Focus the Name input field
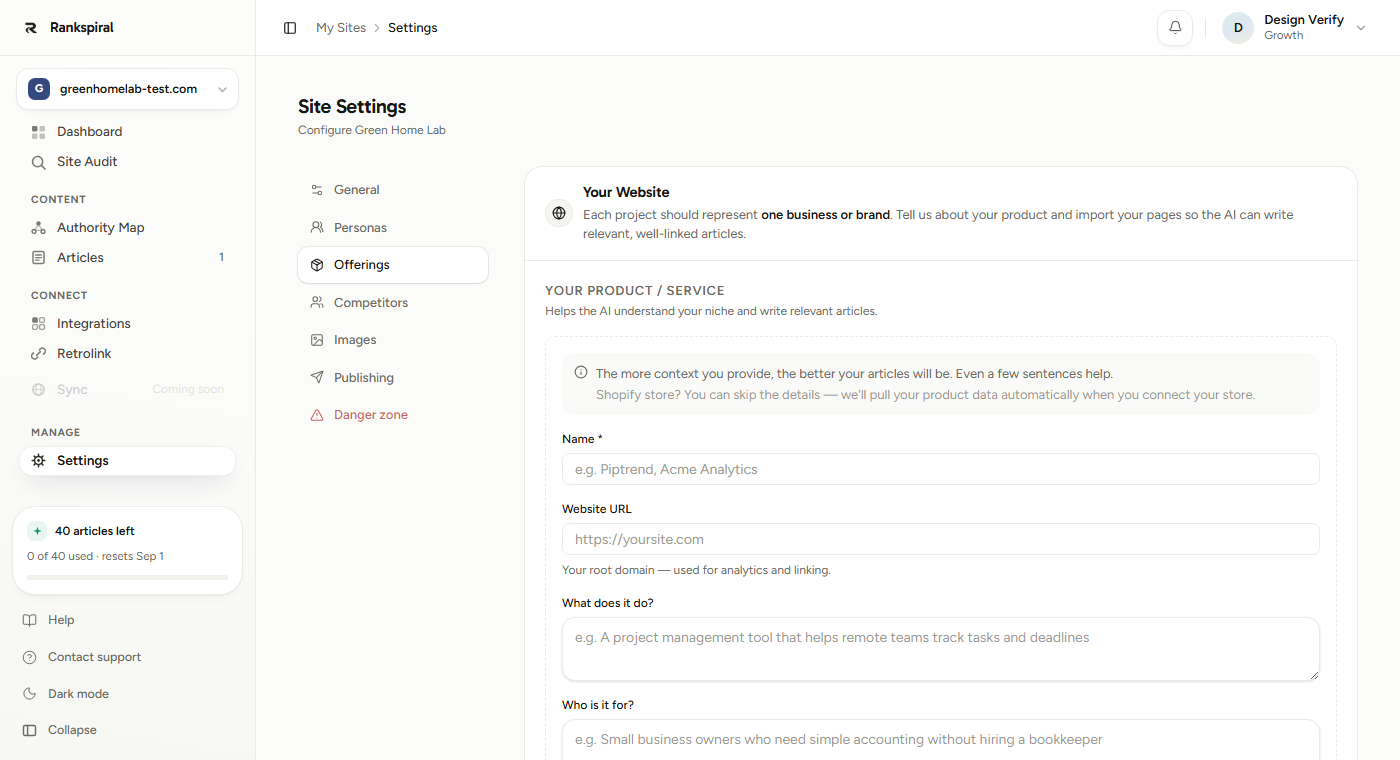Image resolution: width=1400 pixels, height=760 pixels. click(x=940, y=469)
